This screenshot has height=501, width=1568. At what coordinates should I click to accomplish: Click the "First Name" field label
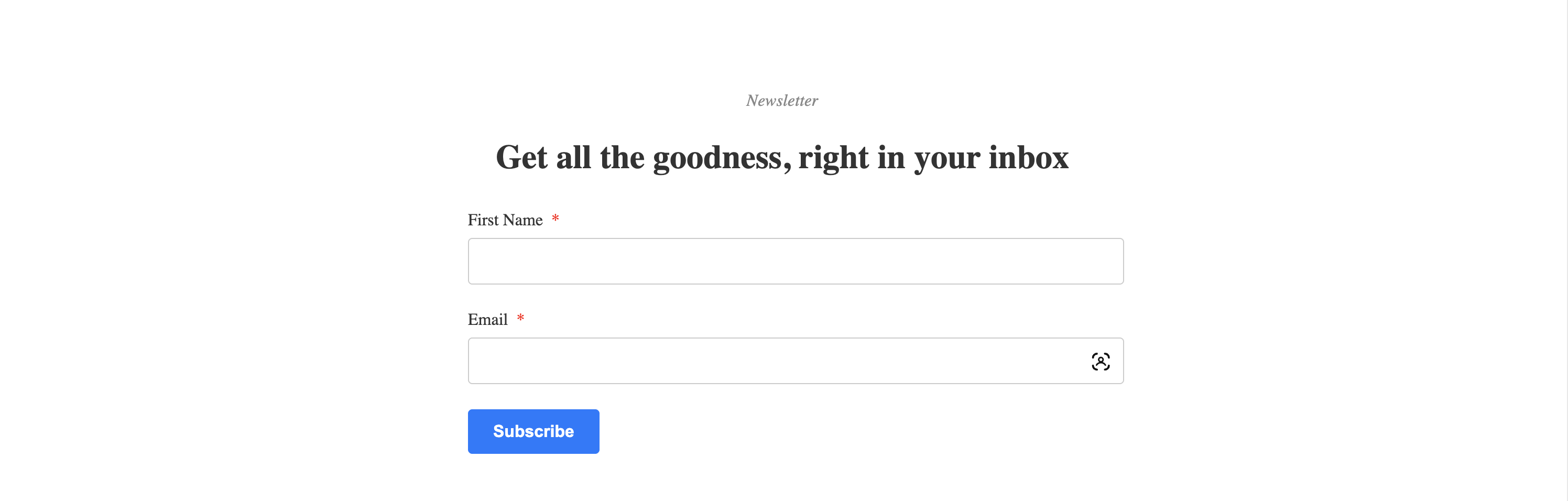coord(505,220)
